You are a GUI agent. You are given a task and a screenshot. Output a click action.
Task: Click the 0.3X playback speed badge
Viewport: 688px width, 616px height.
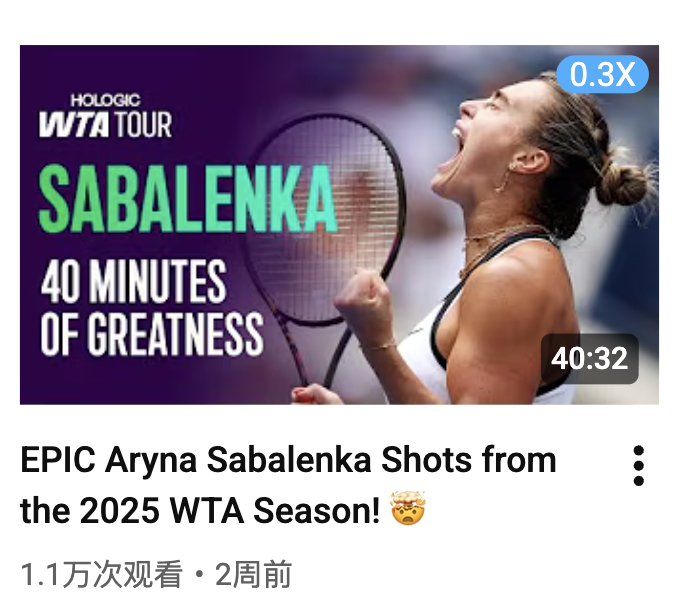(602, 74)
